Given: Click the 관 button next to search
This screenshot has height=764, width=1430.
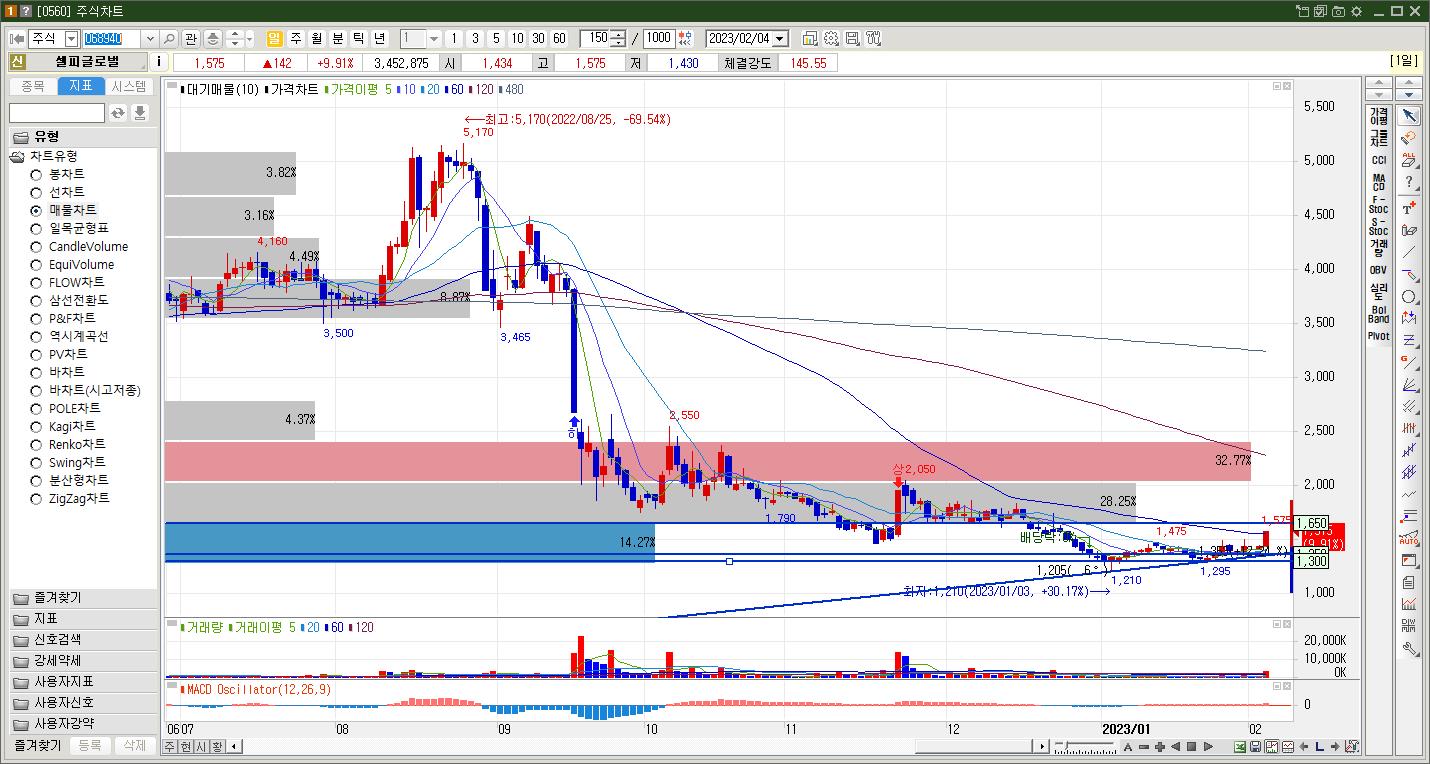Looking at the screenshot, I should click(190, 38).
